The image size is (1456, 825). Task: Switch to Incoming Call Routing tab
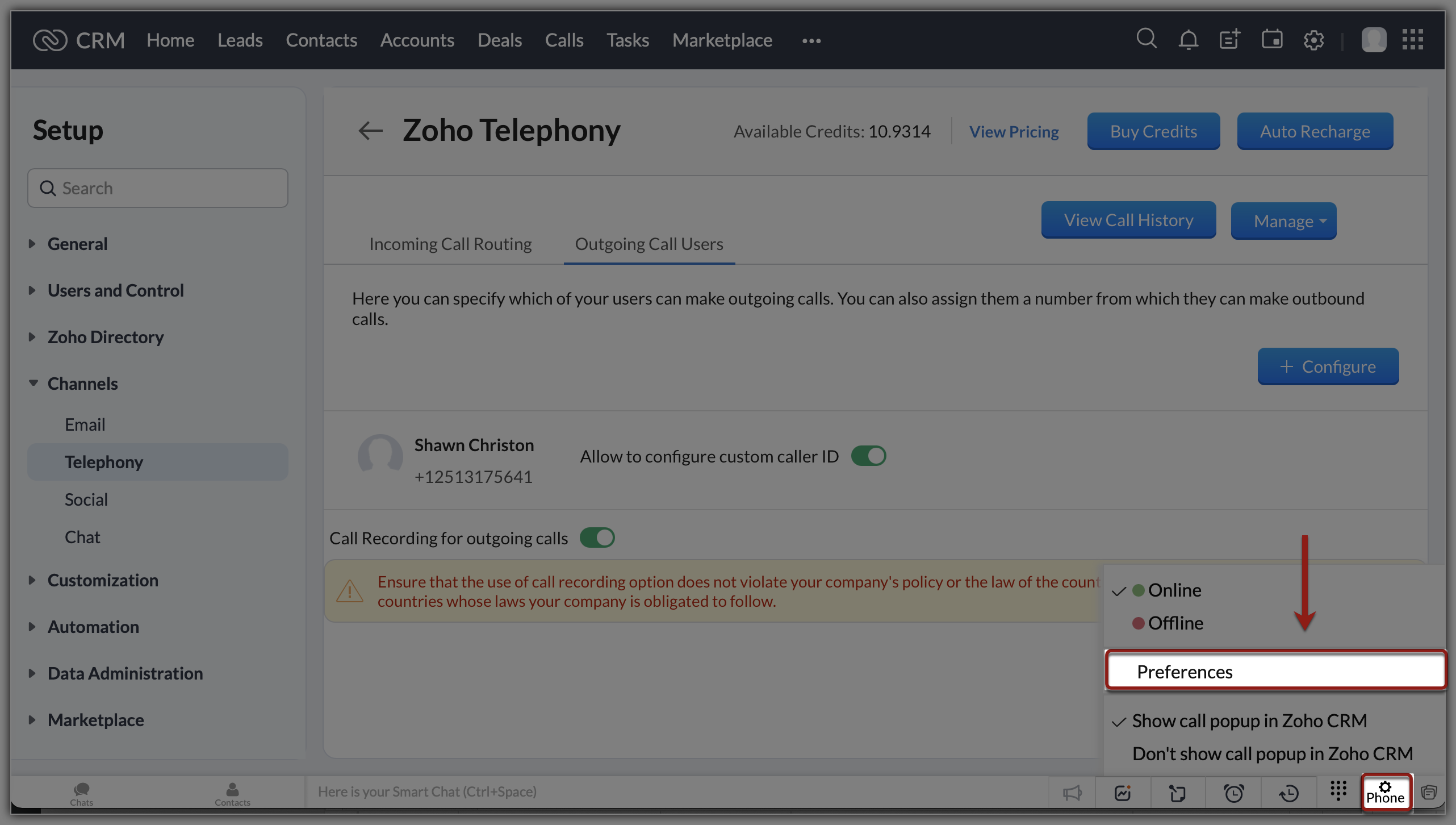(x=450, y=244)
